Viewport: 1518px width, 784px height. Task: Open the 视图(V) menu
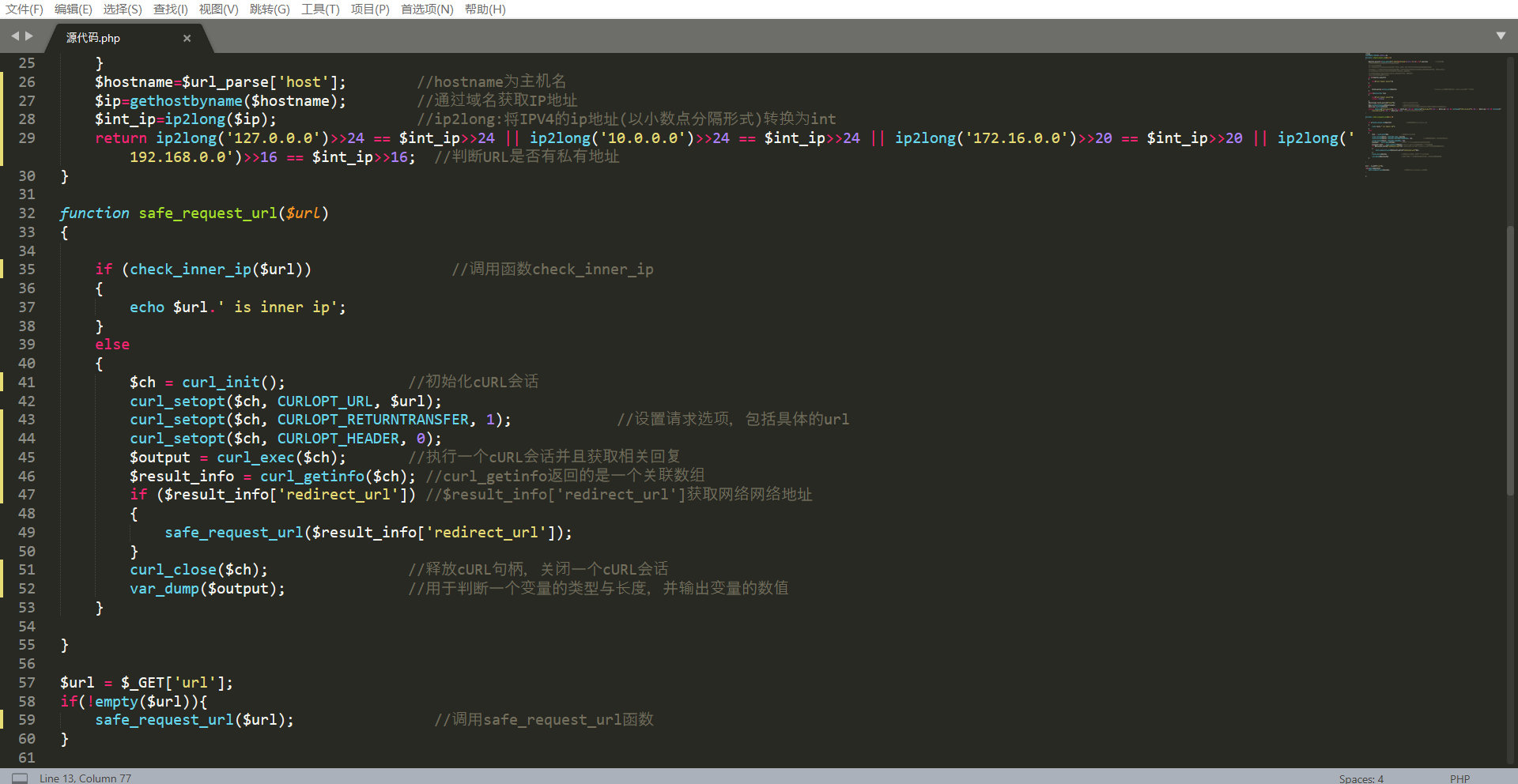click(218, 9)
